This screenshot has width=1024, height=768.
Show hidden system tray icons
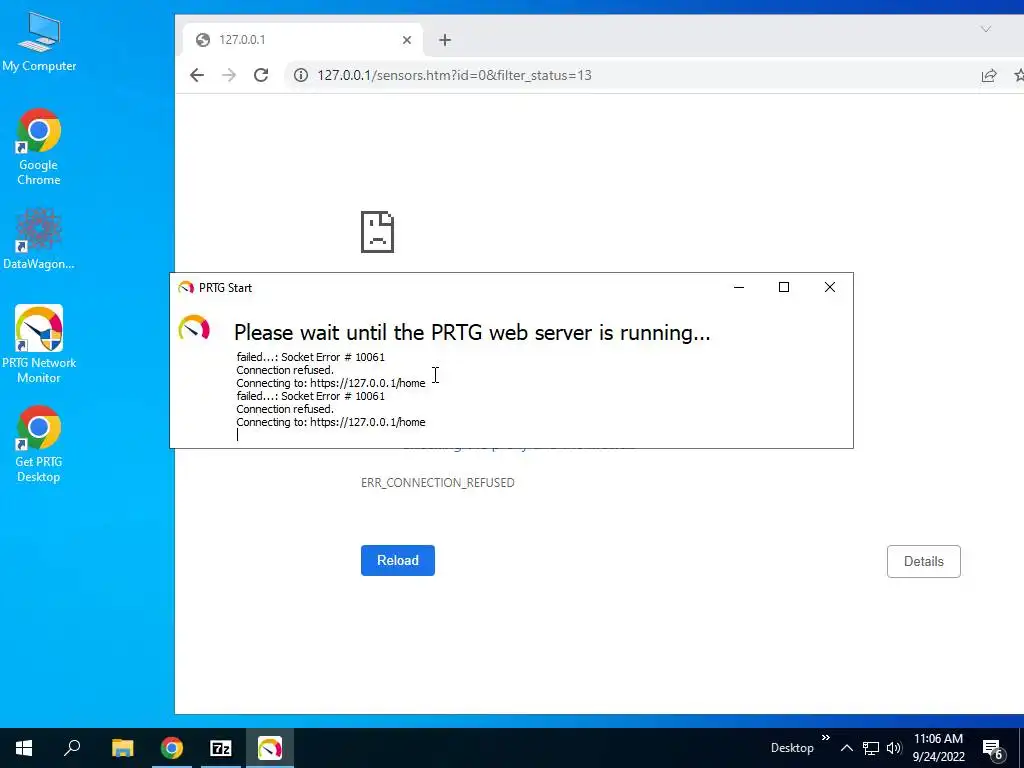pos(846,748)
